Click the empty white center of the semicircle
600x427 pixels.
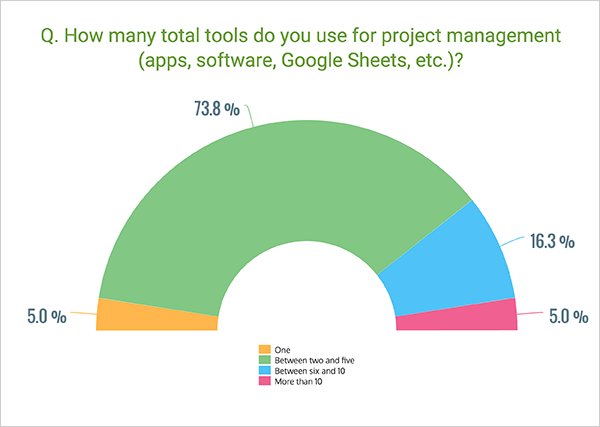pyautogui.click(x=307, y=300)
